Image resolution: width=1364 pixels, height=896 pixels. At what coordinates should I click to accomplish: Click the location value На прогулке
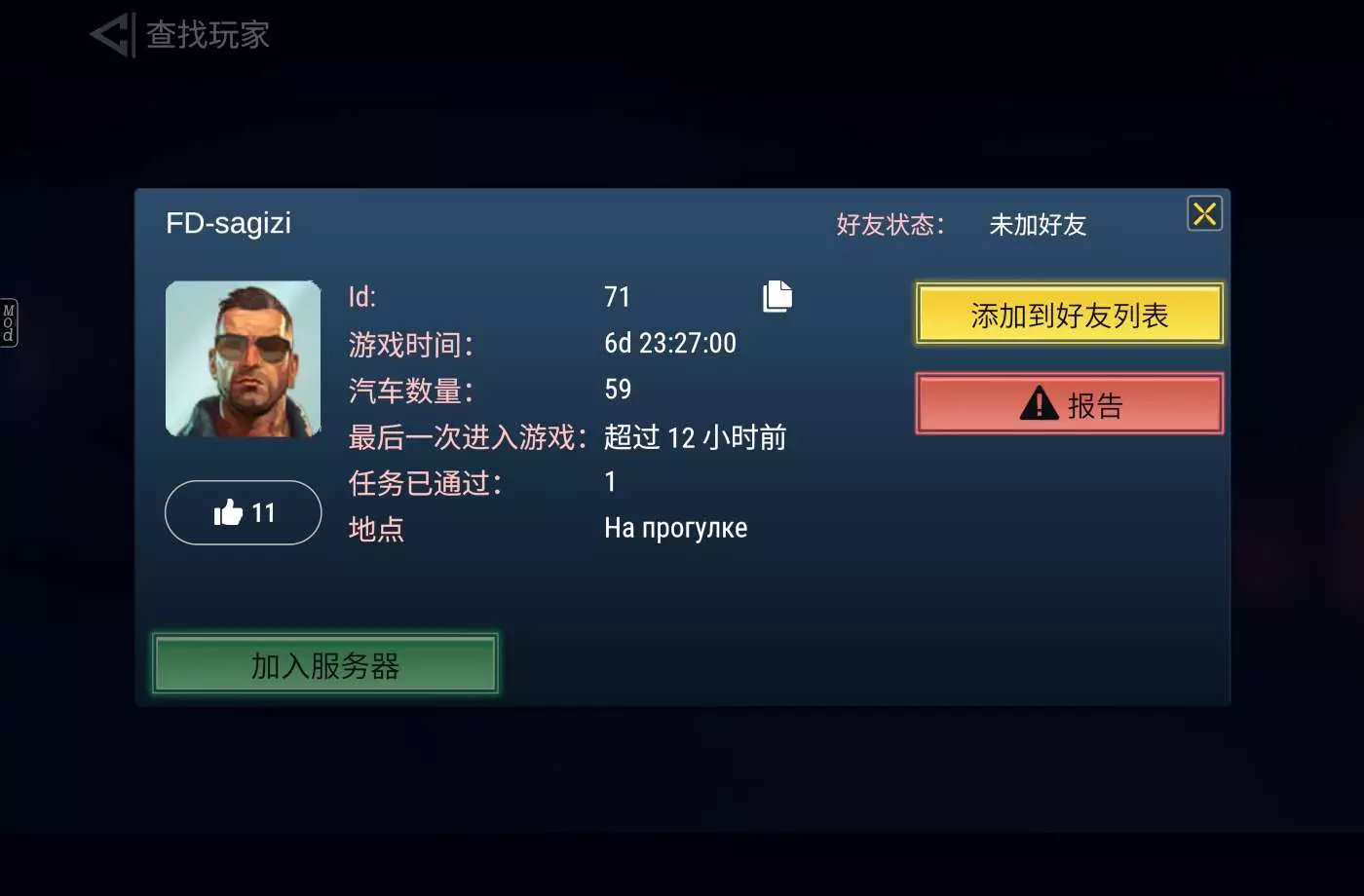(x=675, y=528)
